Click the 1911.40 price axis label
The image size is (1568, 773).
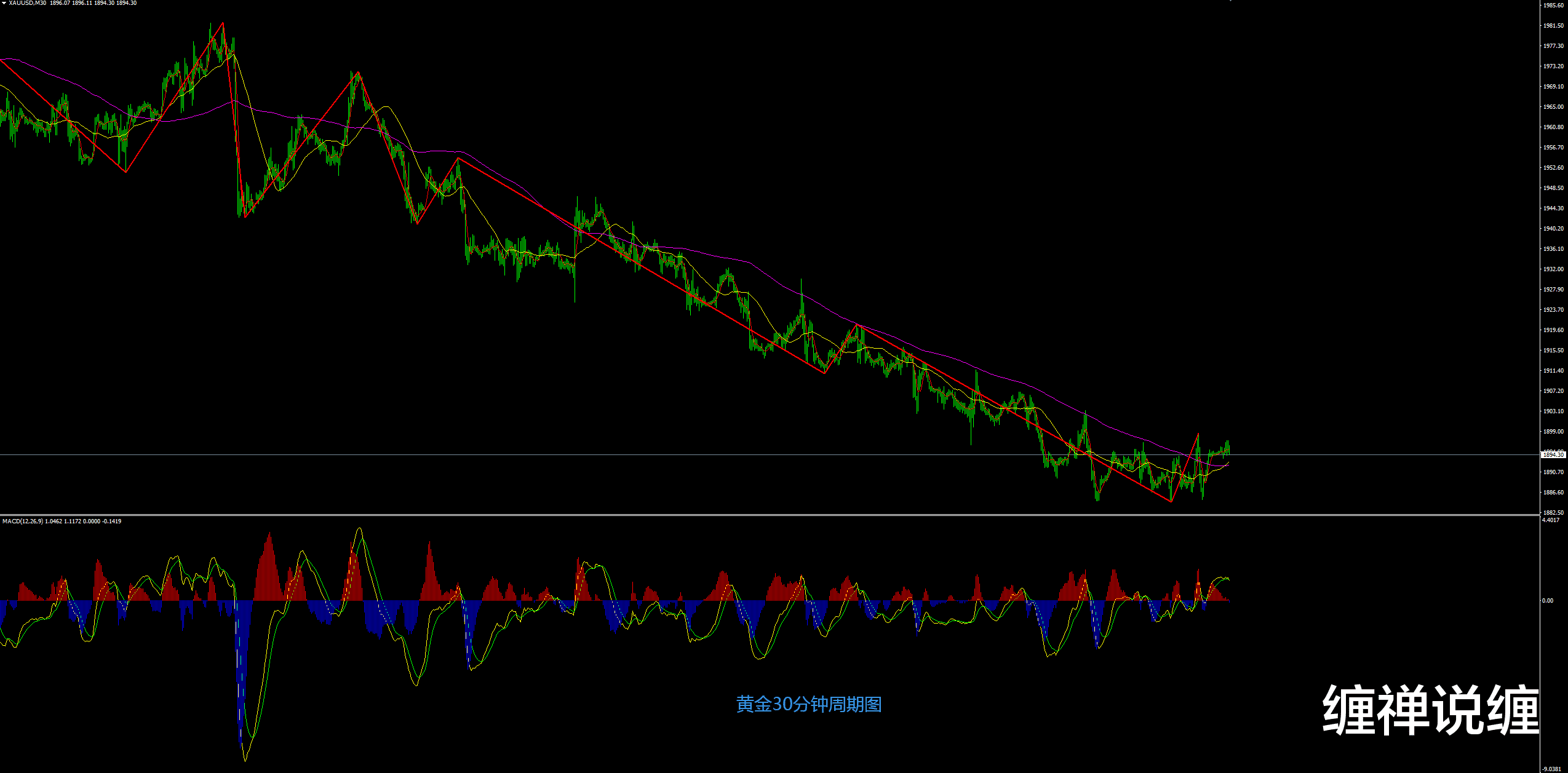pos(1553,371)
